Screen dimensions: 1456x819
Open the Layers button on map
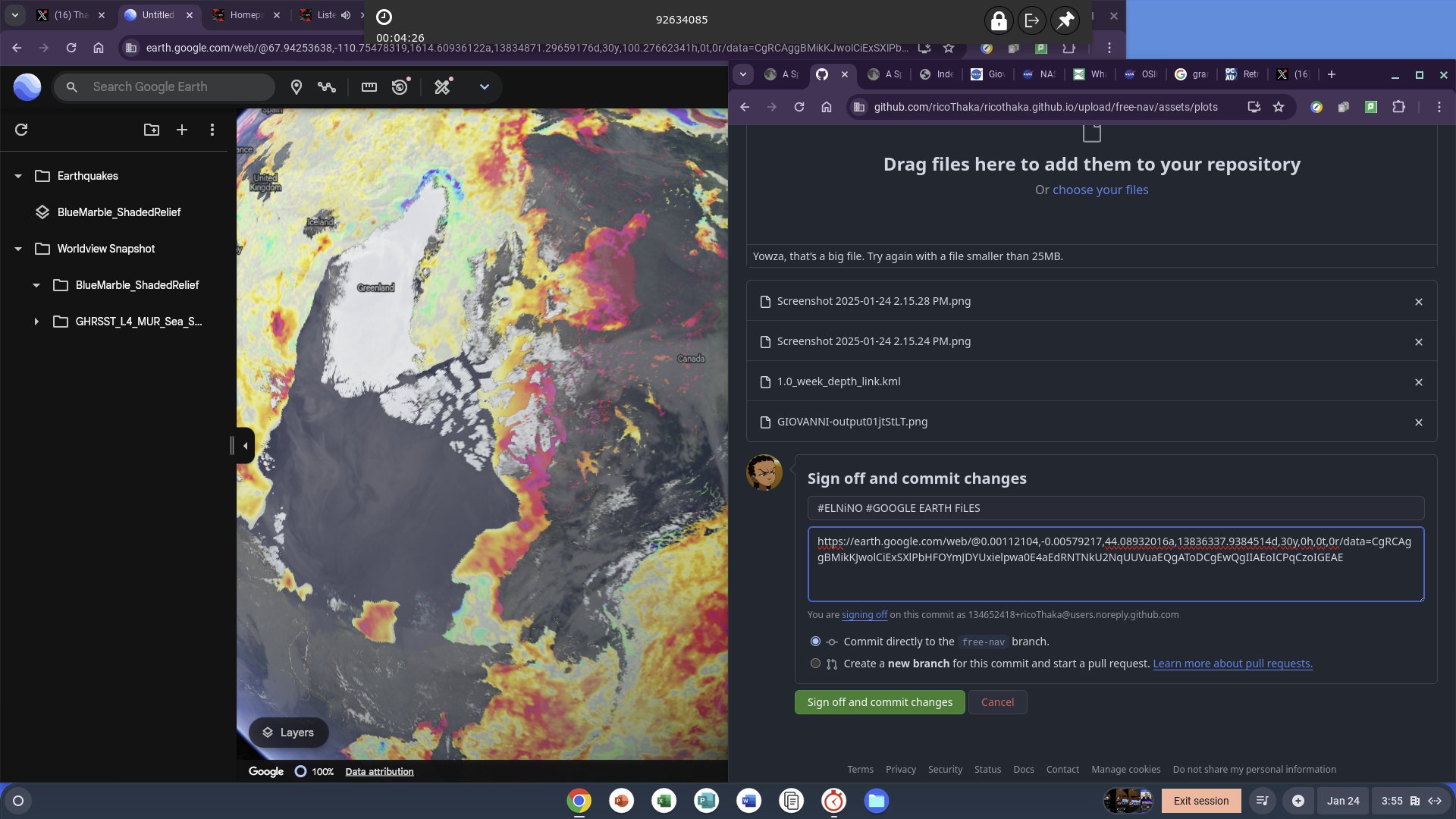[288, 733]
